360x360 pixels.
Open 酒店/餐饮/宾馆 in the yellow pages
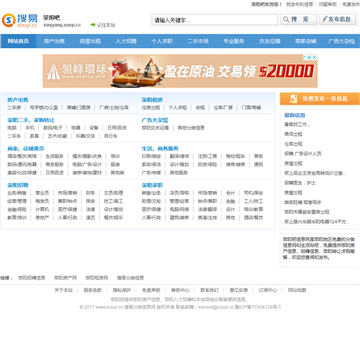pos(22,156)
